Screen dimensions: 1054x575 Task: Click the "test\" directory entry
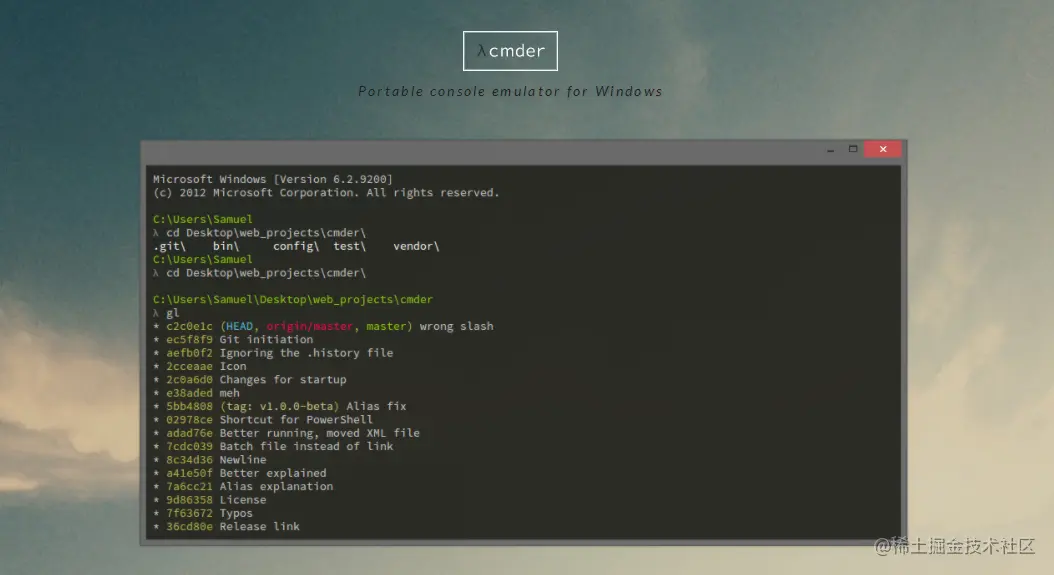[350, 246]
